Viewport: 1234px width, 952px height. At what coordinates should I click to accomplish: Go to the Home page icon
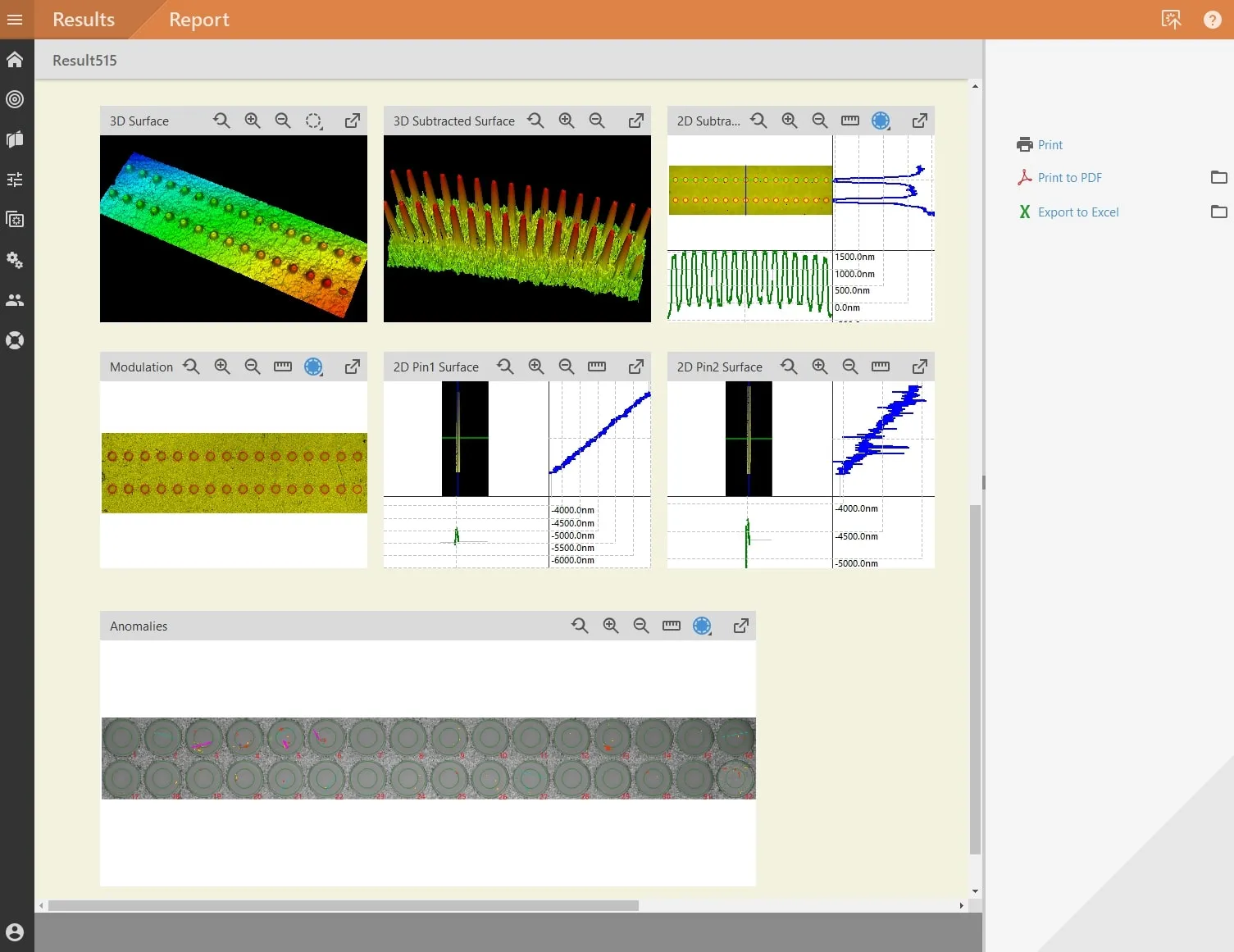click(x=15, y=60)
